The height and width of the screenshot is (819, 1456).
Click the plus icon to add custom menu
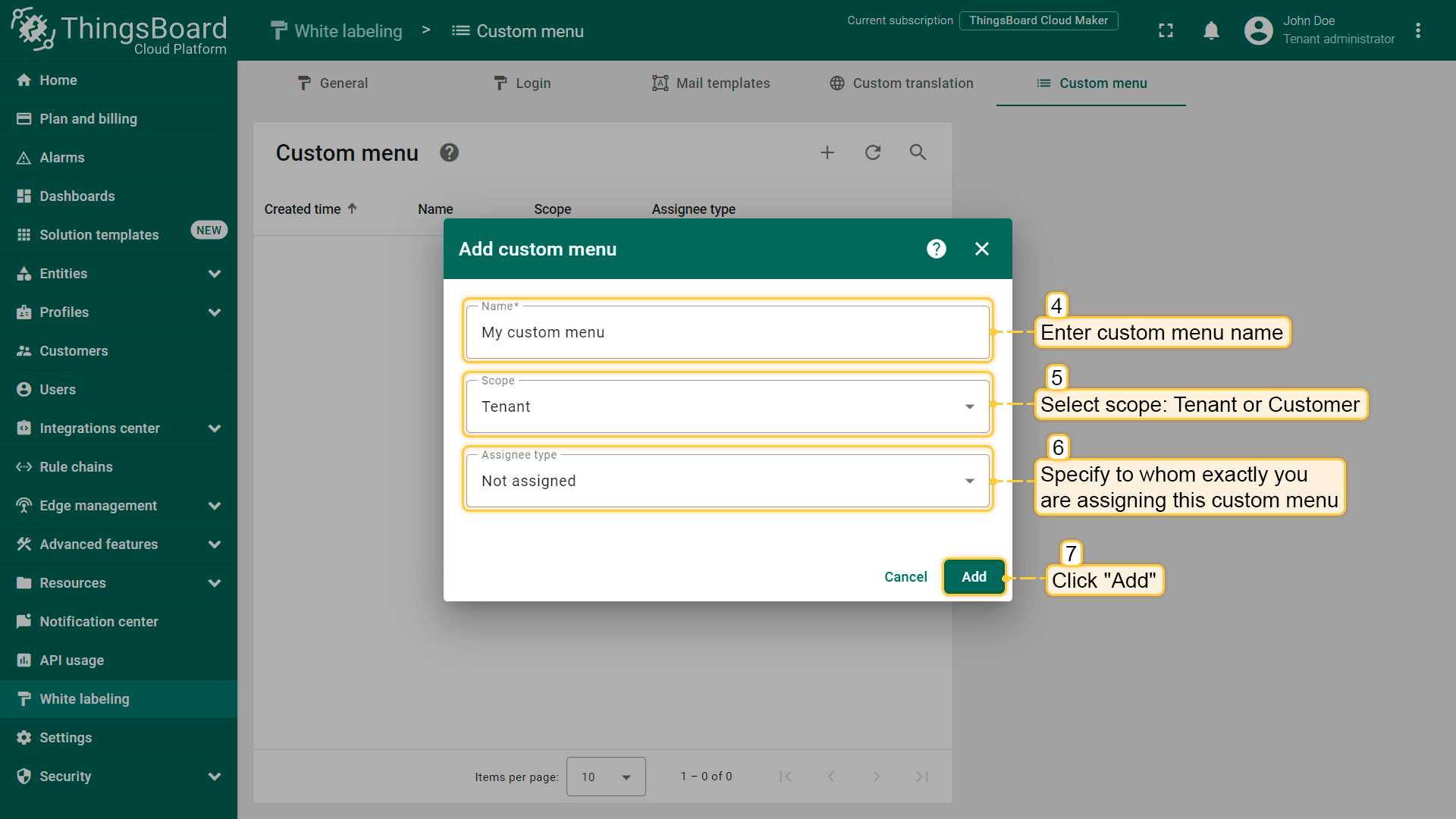827,152
